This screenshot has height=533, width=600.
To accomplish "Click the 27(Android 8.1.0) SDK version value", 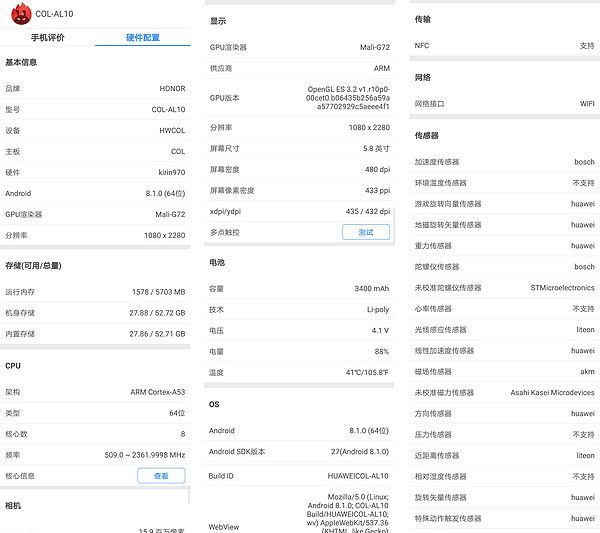I will click(x=360, y=452).
